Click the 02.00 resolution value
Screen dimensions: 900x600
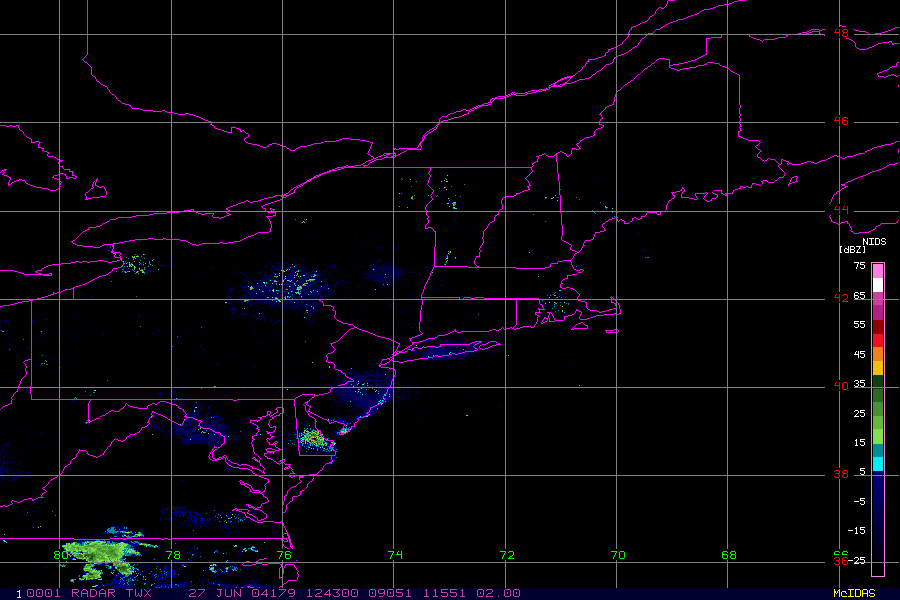tap(498, 593)
